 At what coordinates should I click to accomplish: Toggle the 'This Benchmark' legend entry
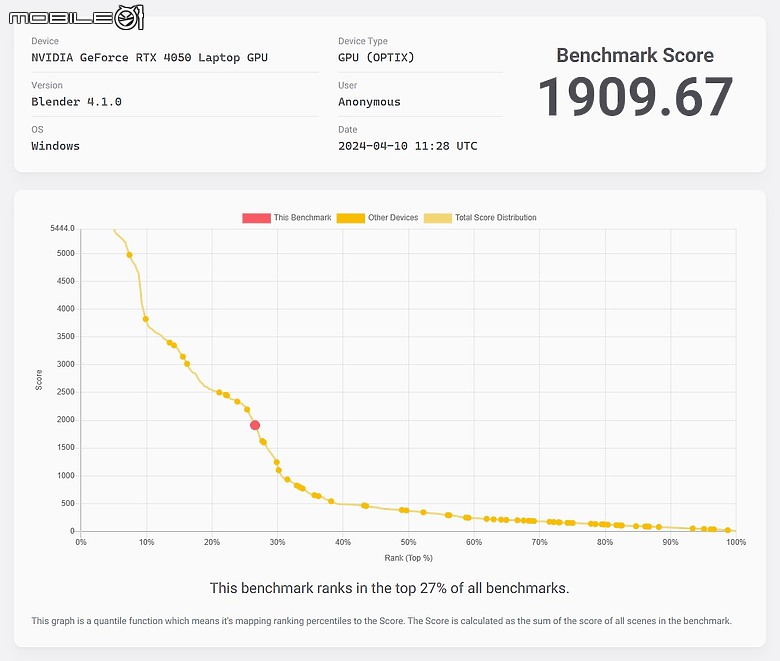coord(287,218)
